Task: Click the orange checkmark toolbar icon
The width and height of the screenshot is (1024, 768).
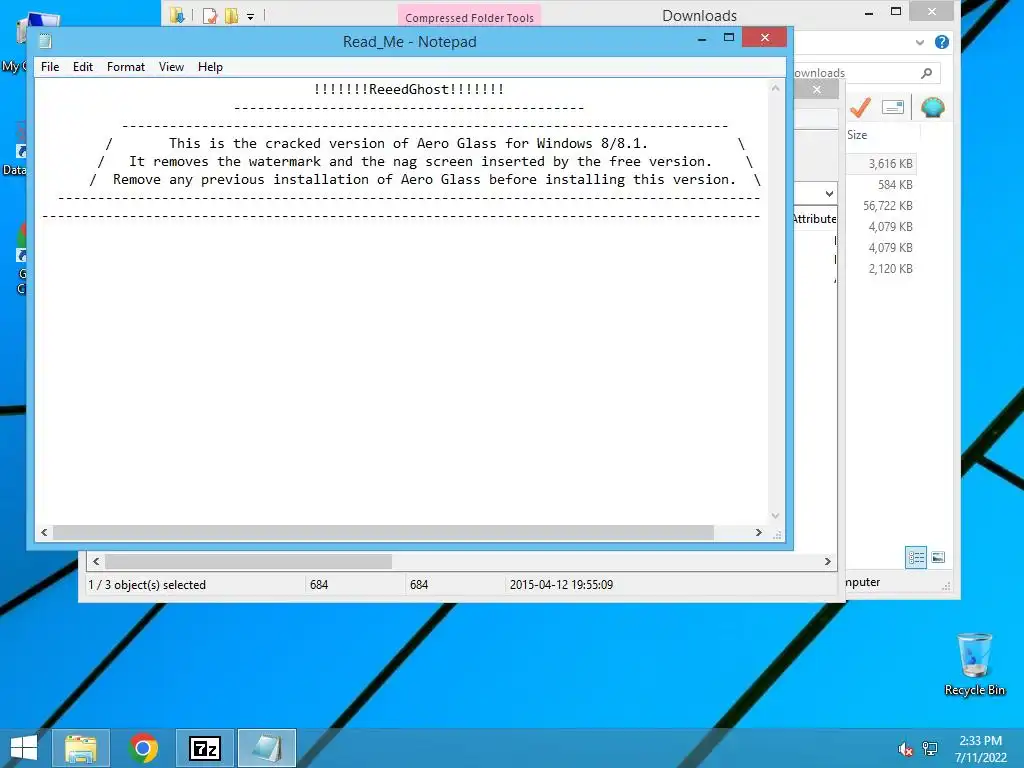Action: pyautogui.click(x=860, y=107)
